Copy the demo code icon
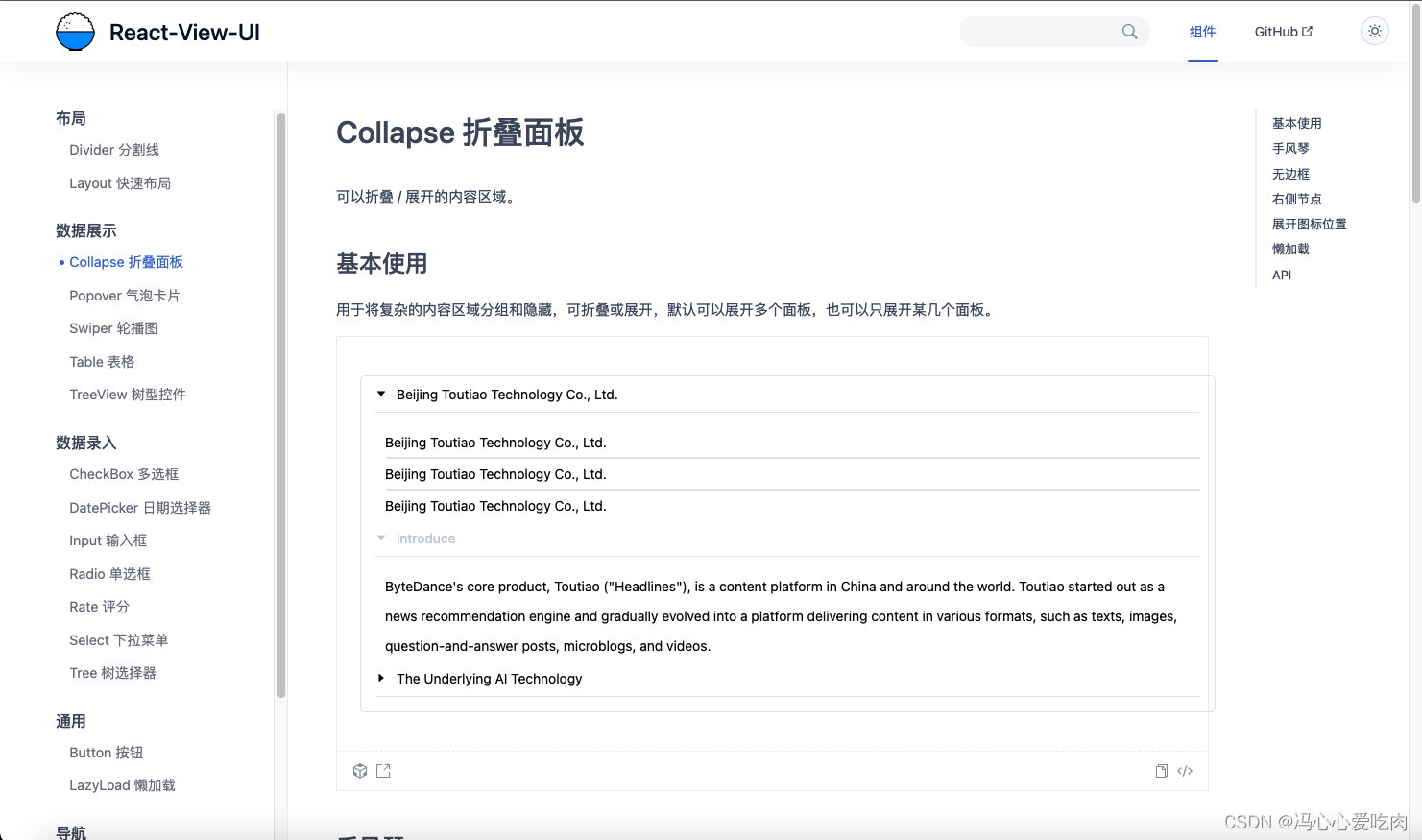This screenshot has width=1422, height=840. click(1162, 771)
